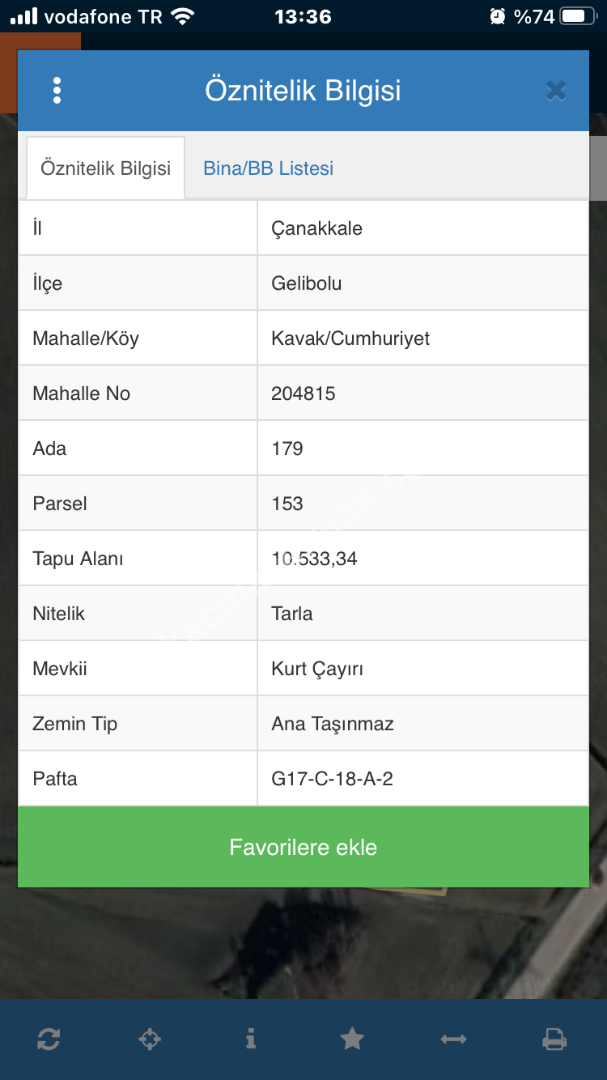This screenshot has width=607, height=1080.
Task: Tap the Gelibolu district value
Action: tap(307, 283)
